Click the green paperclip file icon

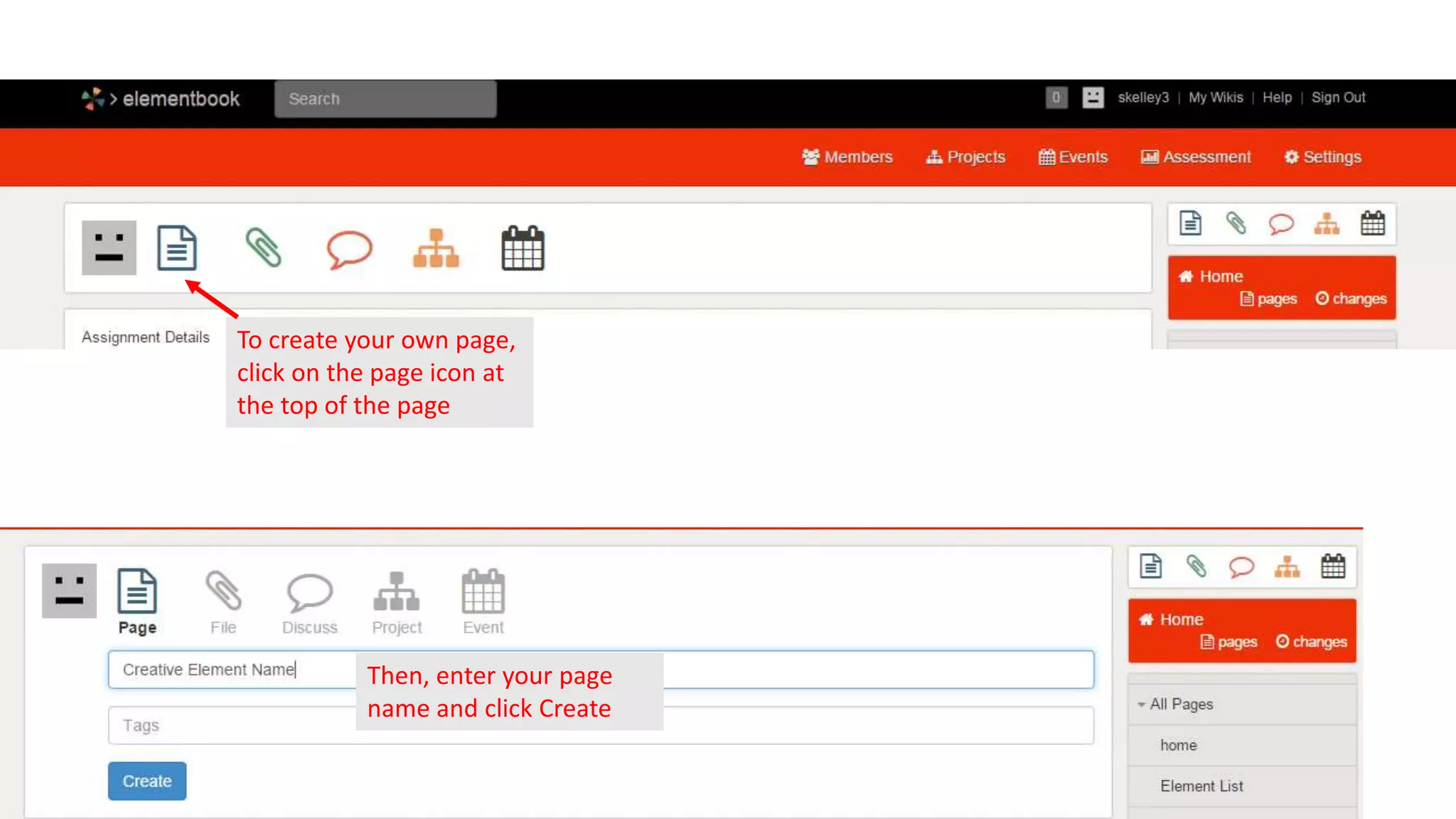(263, 247)
